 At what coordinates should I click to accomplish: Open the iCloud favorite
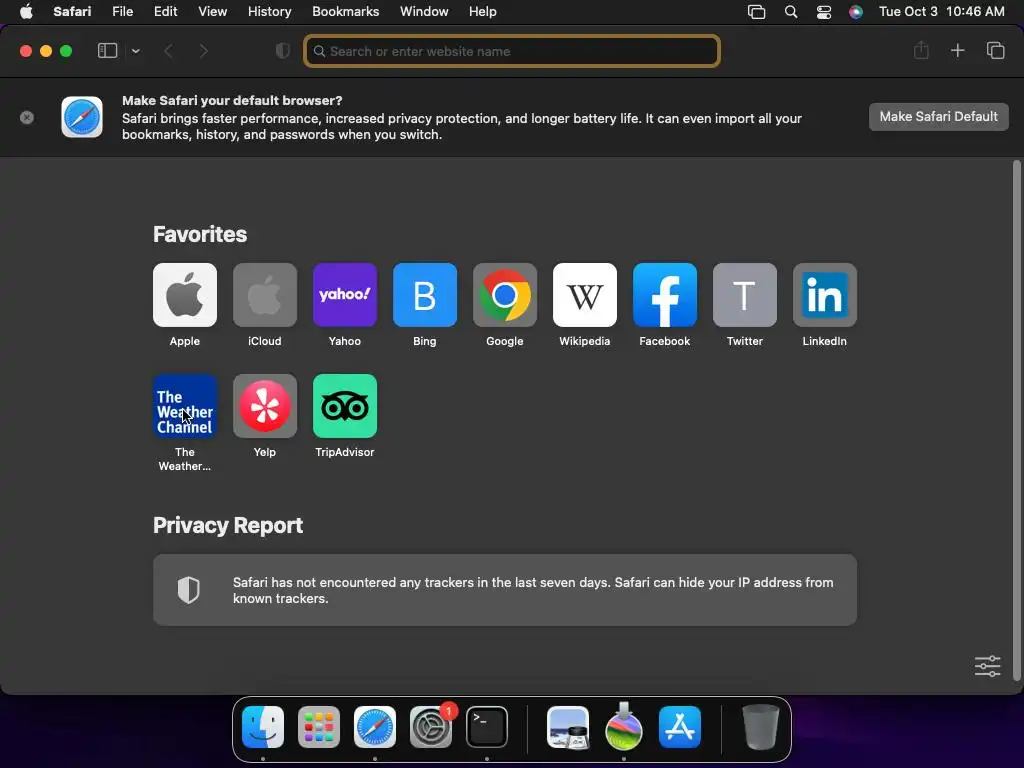click(264, 295)
